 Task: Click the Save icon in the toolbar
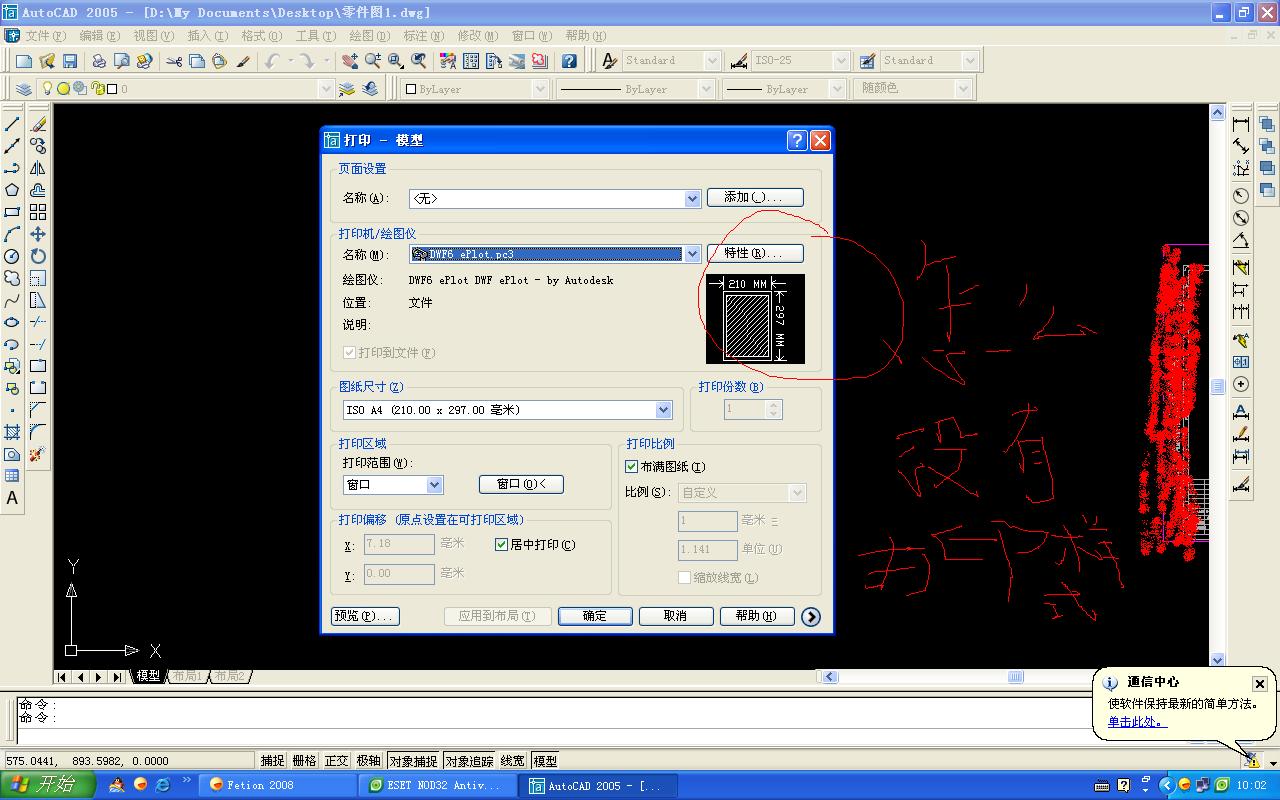click(70, 61)
